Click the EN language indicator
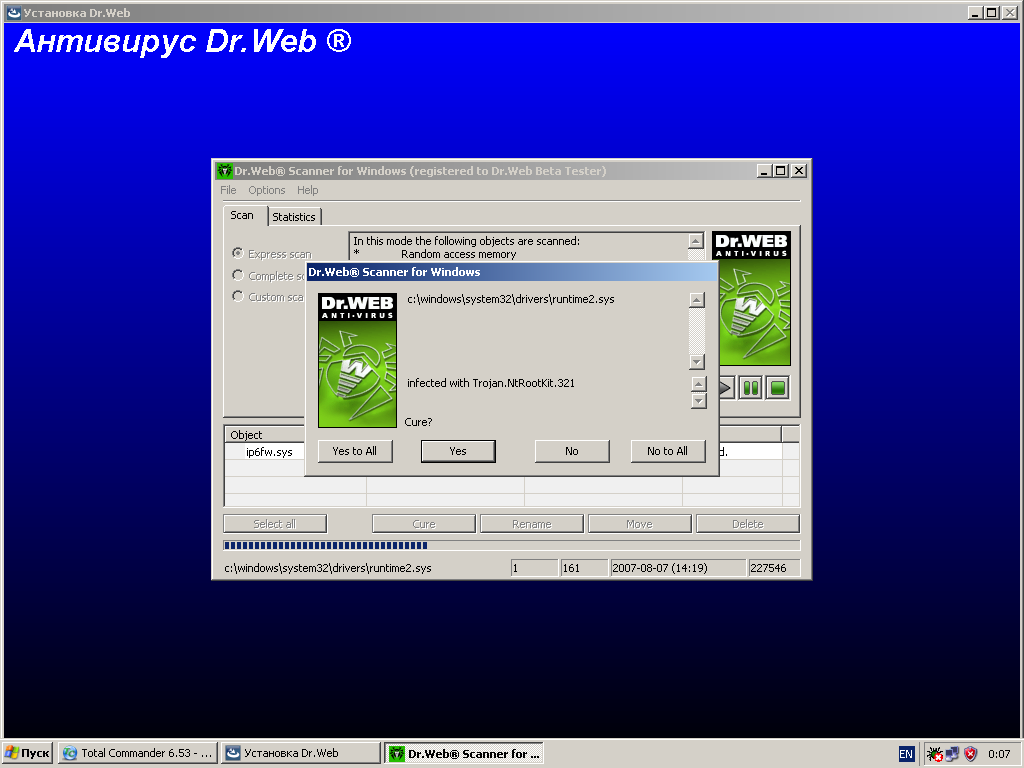 point(906,754)
